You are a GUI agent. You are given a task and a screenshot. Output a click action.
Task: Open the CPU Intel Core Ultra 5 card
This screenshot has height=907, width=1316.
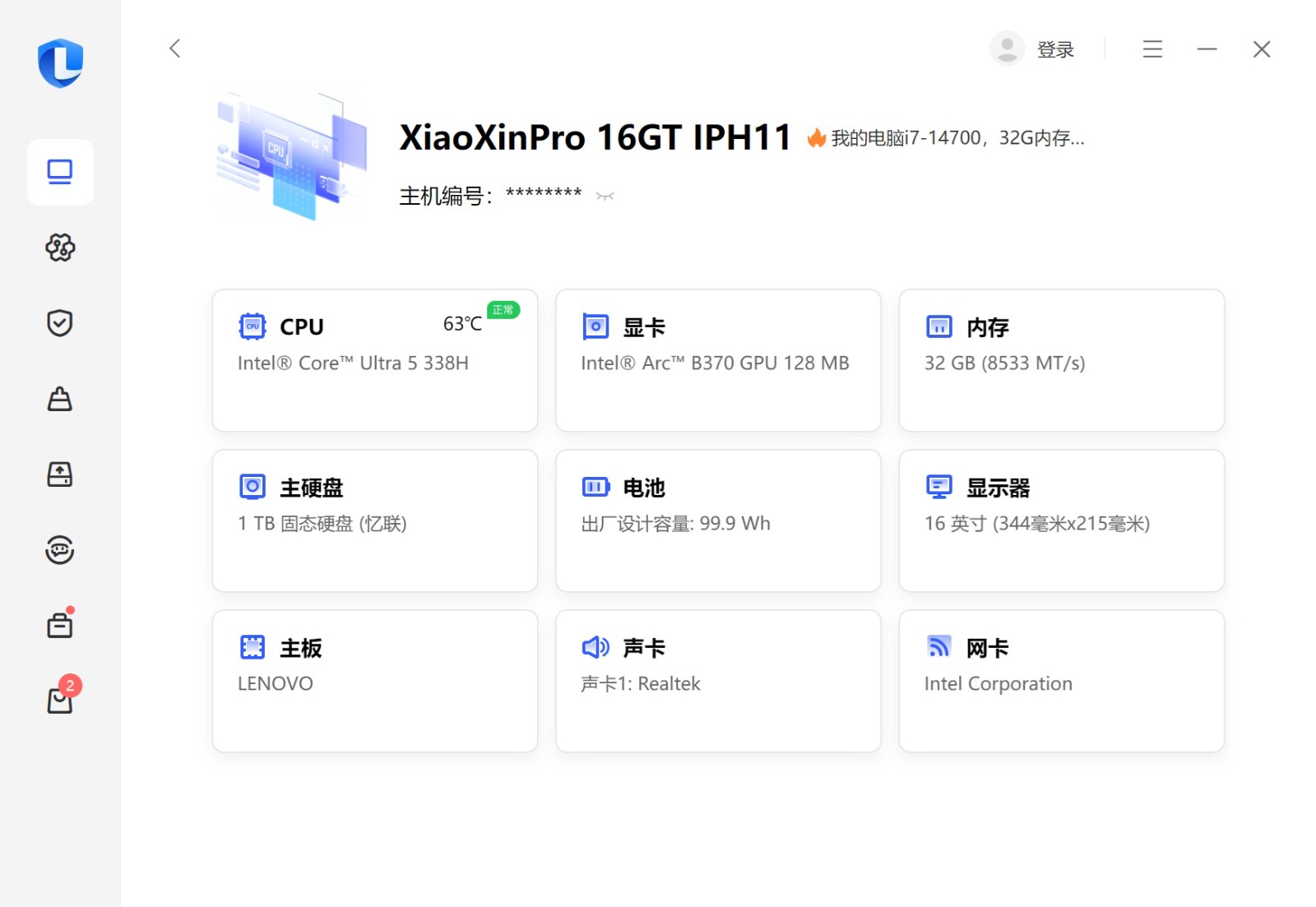pyautogui.click(x=375, y=360)
